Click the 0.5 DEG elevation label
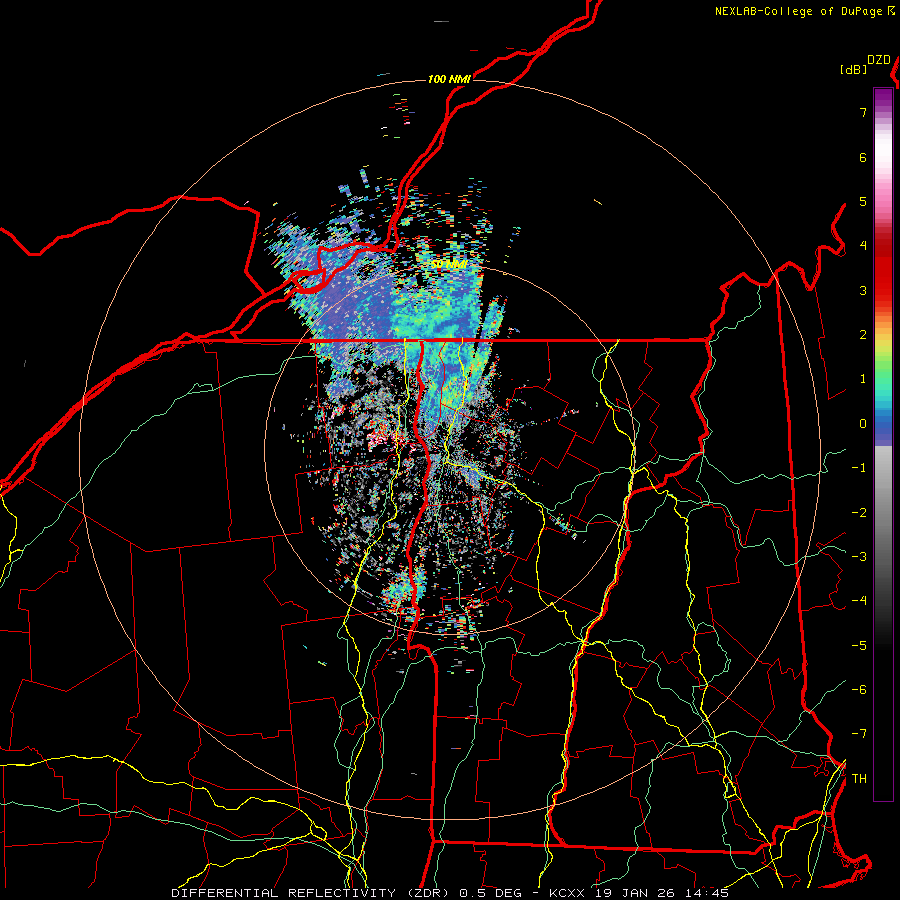Image resolution: width=900 pixels, height=900 pixels. (490, 893)
